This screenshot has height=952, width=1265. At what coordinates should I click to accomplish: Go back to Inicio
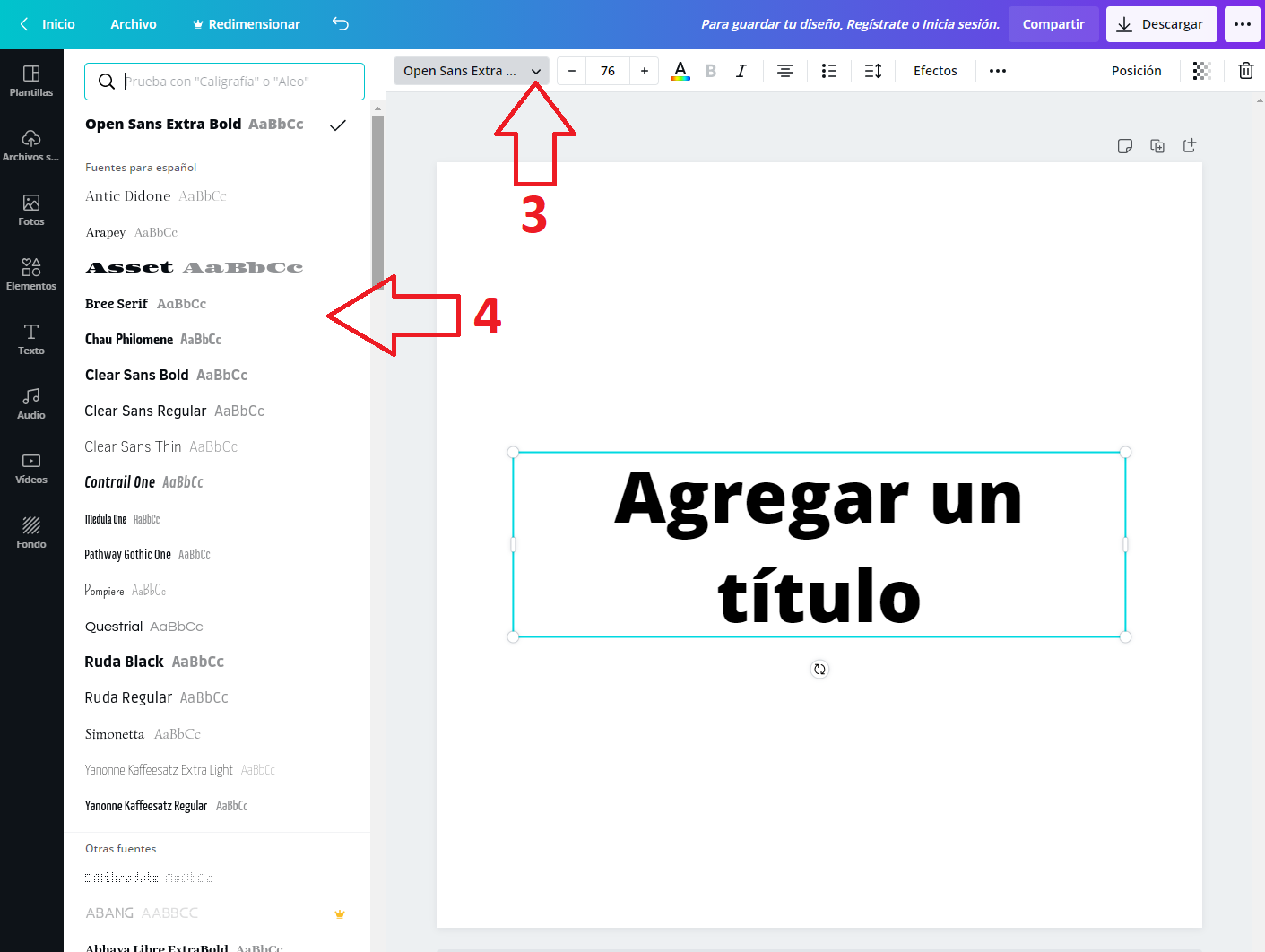48,24
